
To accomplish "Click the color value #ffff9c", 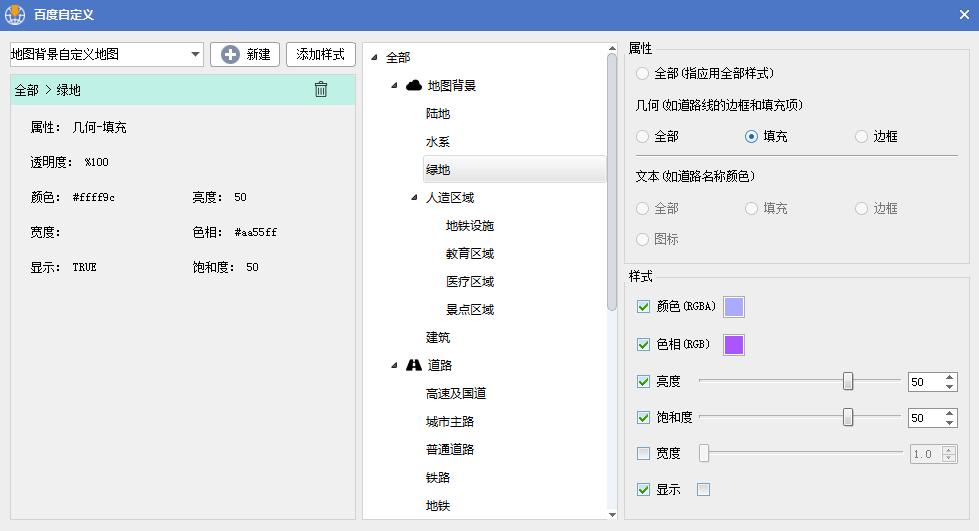I will (x=94, y=197).
